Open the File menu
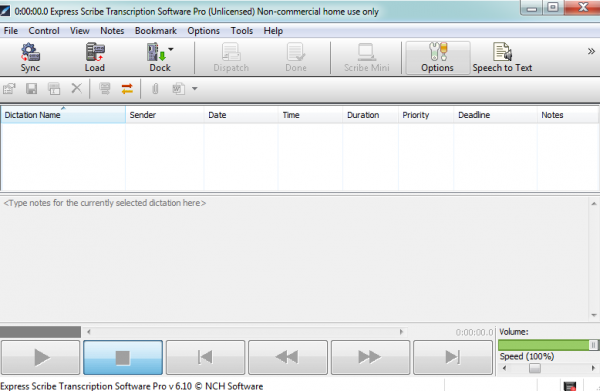600x391 pixels. point(11,31)
